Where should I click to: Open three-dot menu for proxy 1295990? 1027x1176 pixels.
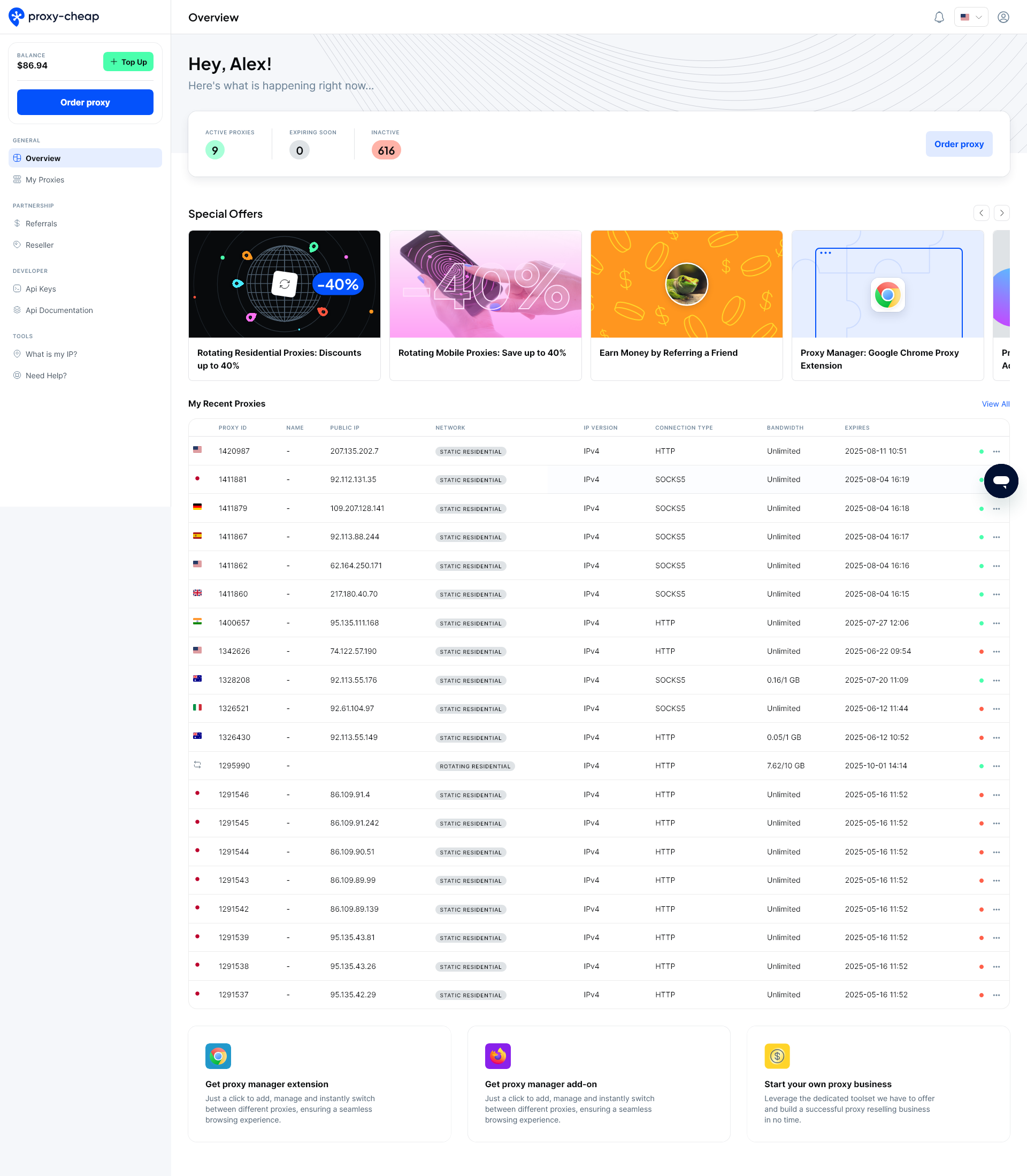996,766
